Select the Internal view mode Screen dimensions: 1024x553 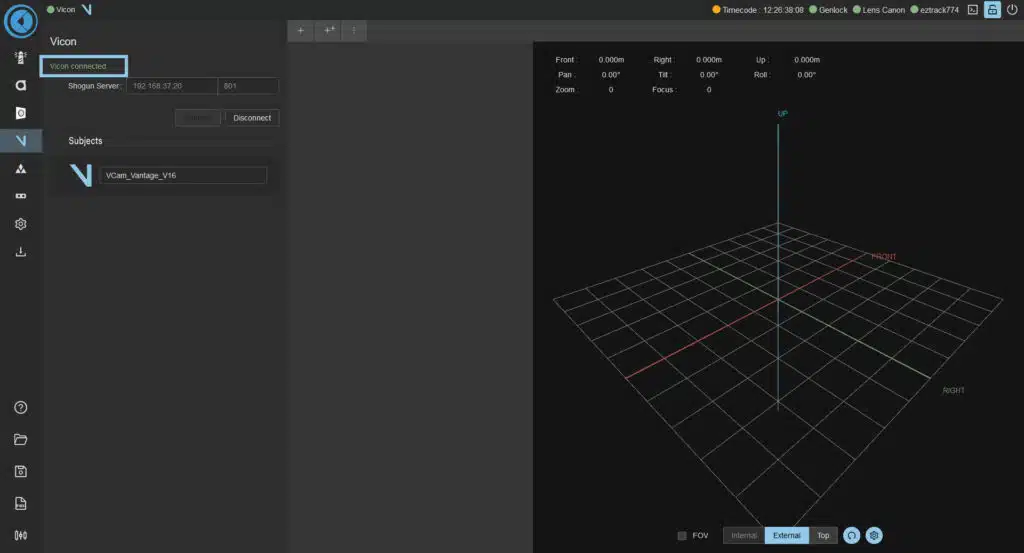point(744,536)
